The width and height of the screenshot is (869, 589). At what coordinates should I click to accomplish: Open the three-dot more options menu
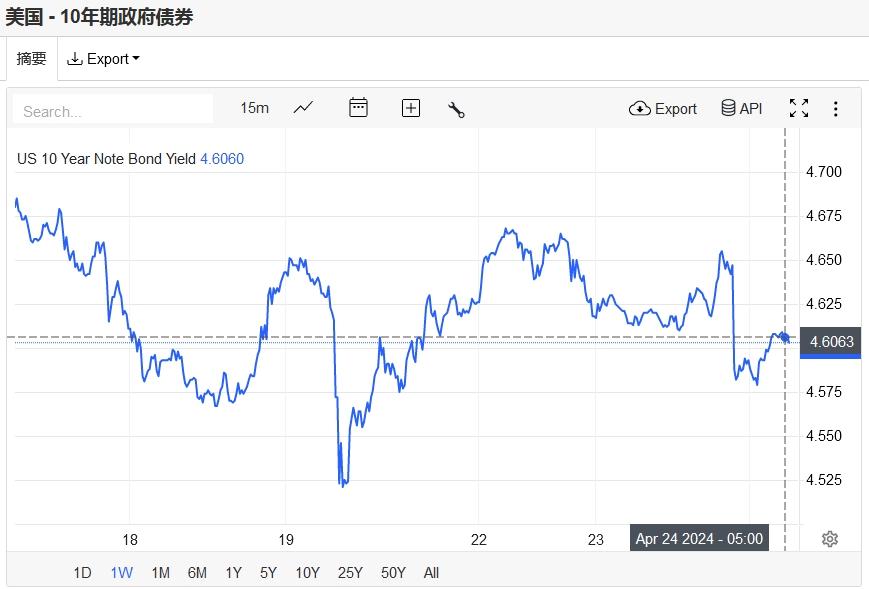(x=836, y=108)
